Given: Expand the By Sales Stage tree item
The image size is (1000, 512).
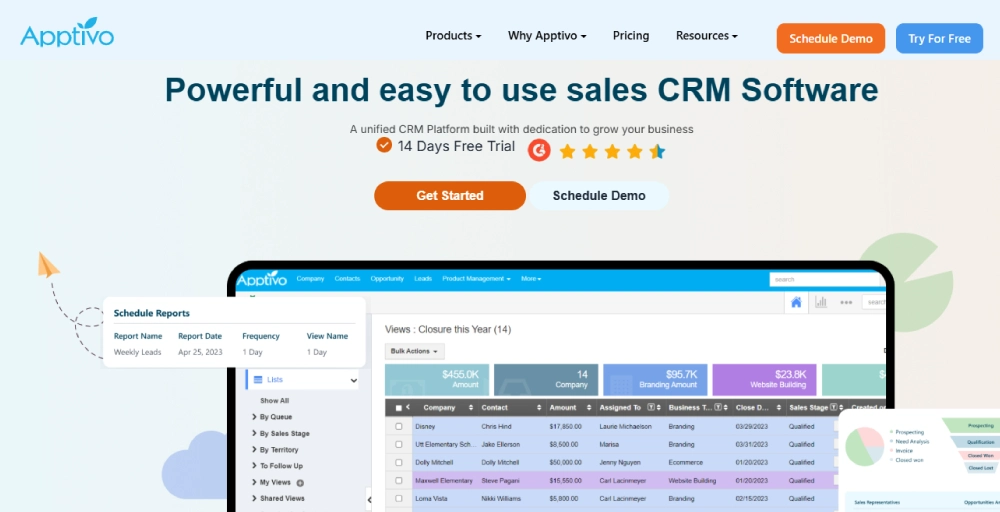Looking at the screenshot, I should click(254, 434).
